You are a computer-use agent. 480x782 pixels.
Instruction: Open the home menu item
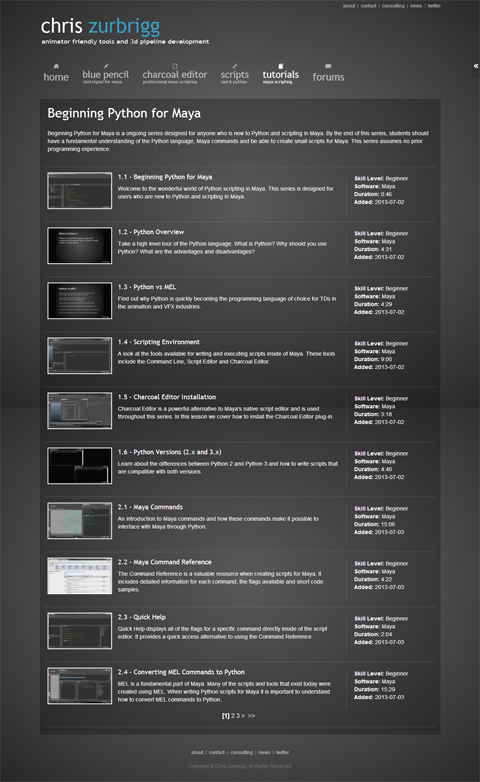(56, 77)
